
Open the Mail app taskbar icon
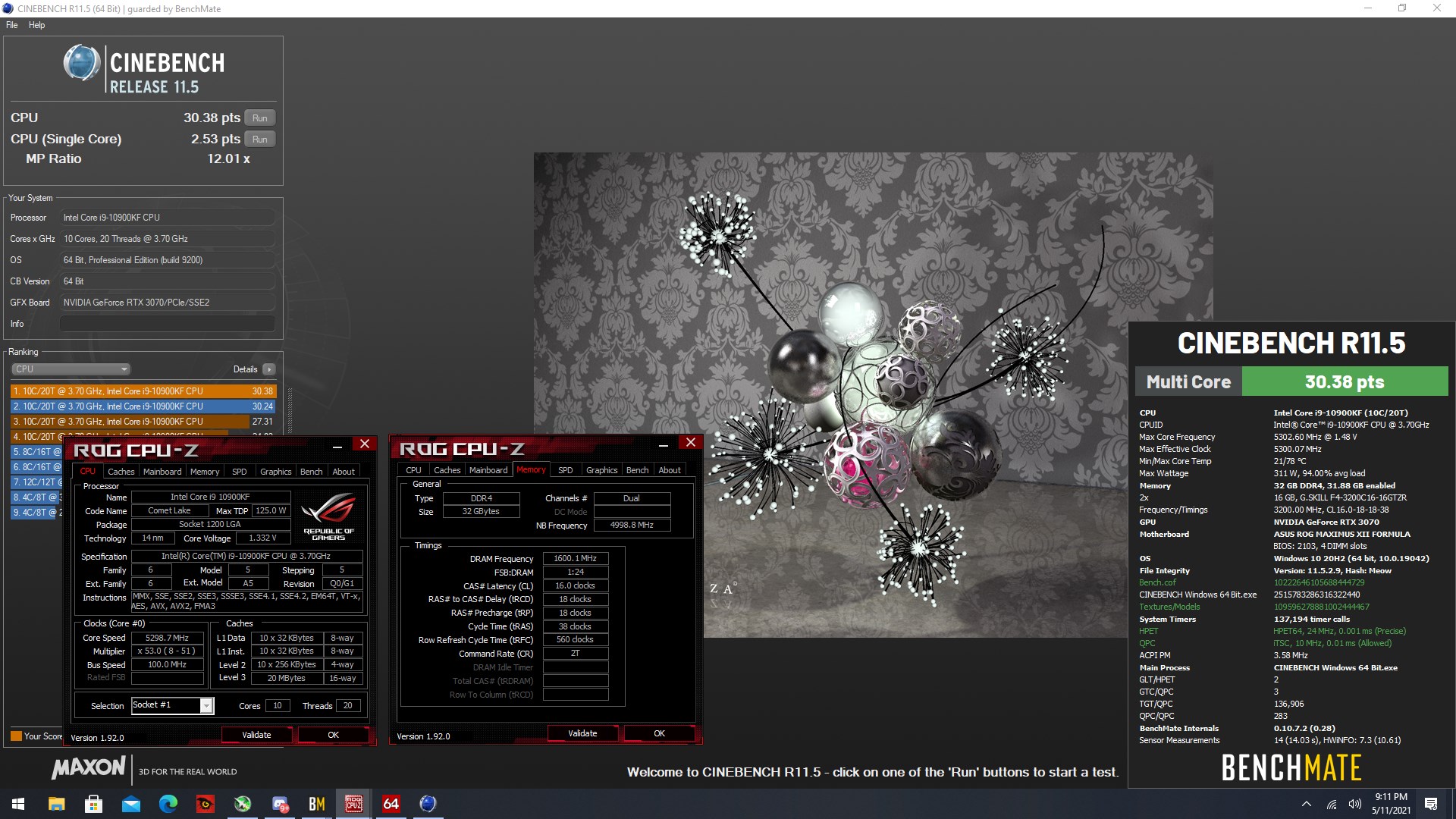pyautogui.click(x=130, y=804)
